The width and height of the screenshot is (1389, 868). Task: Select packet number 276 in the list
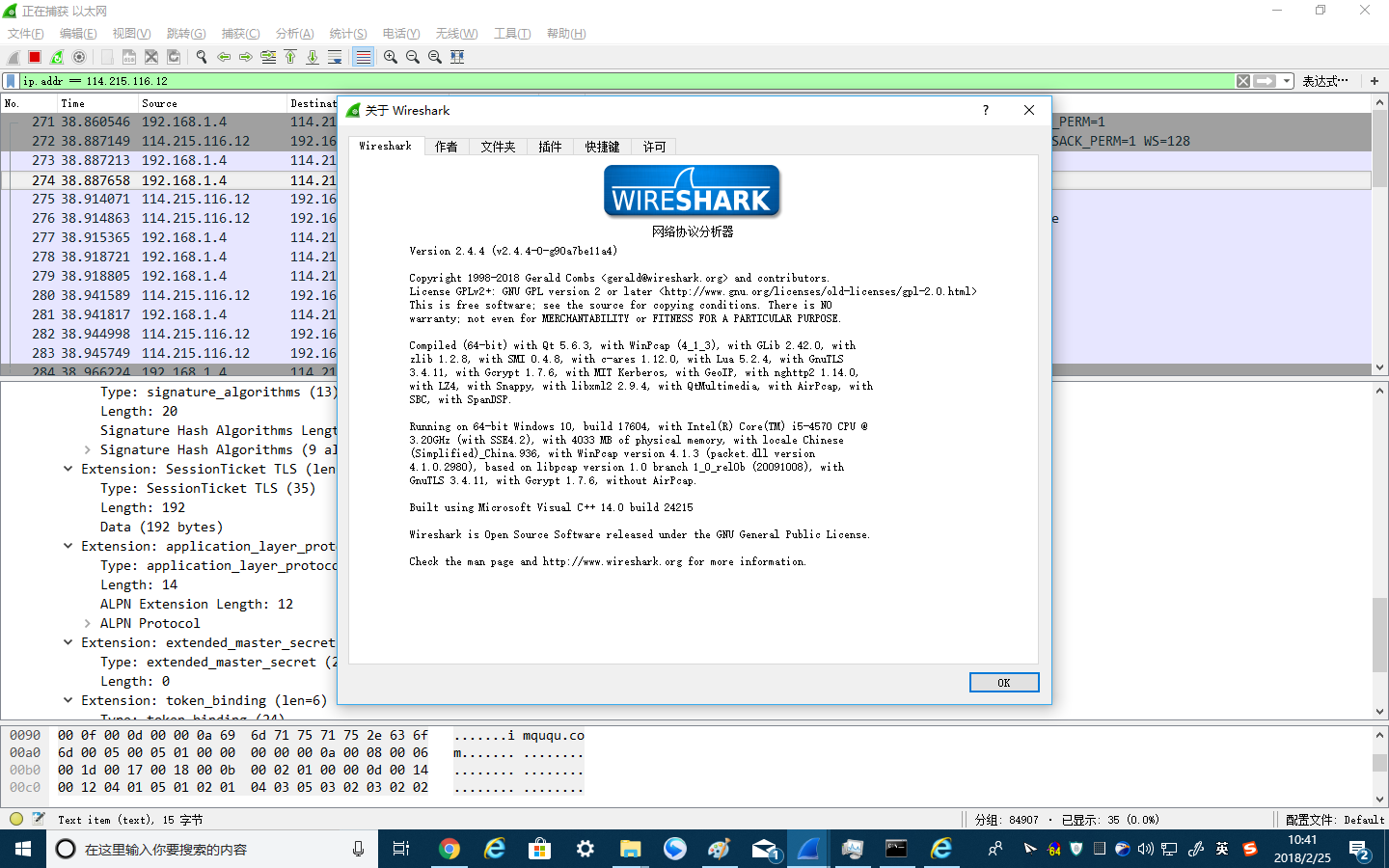(x=145, y=218)
